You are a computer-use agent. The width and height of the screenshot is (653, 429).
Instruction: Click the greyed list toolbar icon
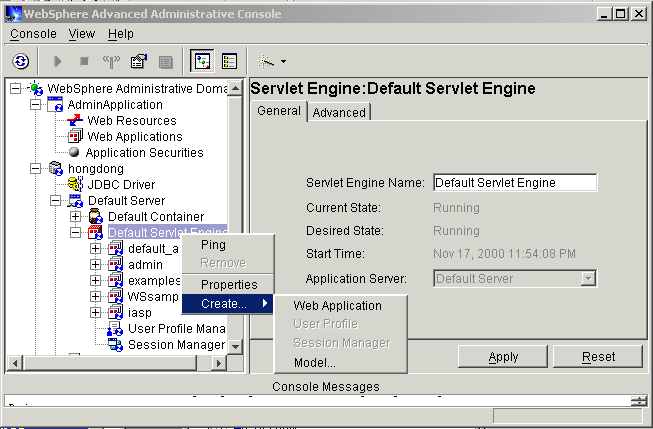pyautogui.click(x=166, y=62)
